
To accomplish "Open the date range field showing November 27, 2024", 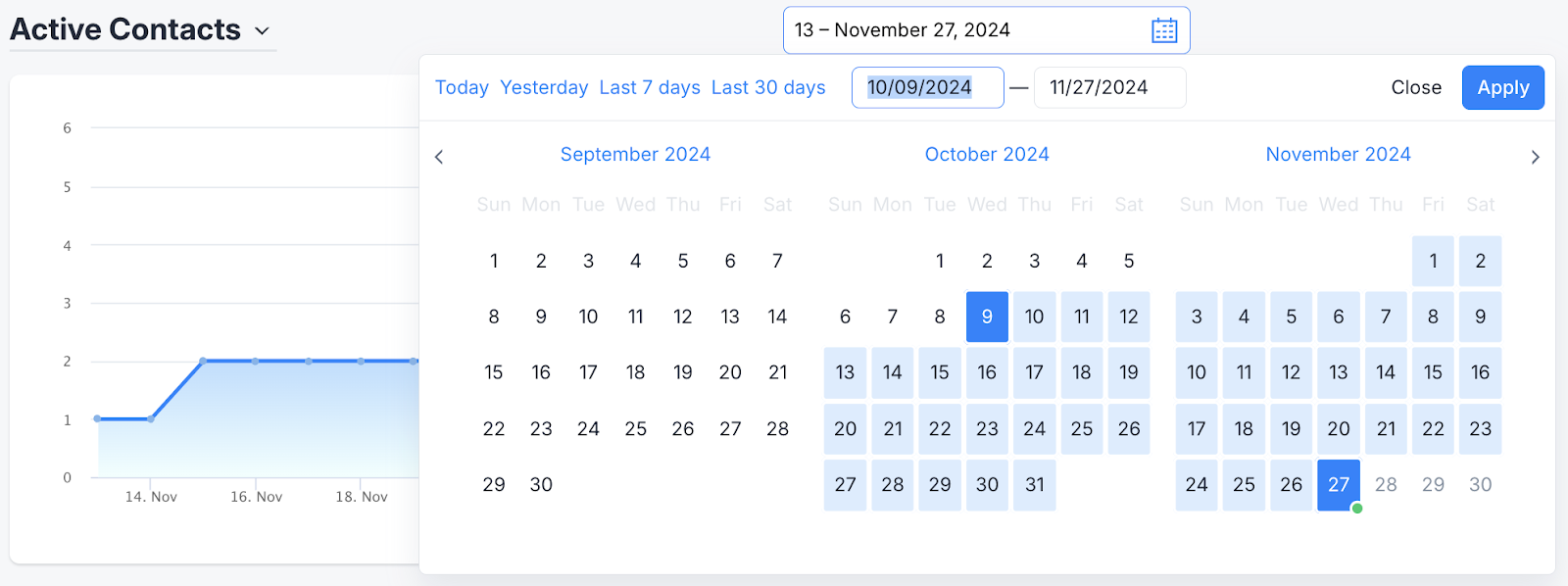I will 986,30.
